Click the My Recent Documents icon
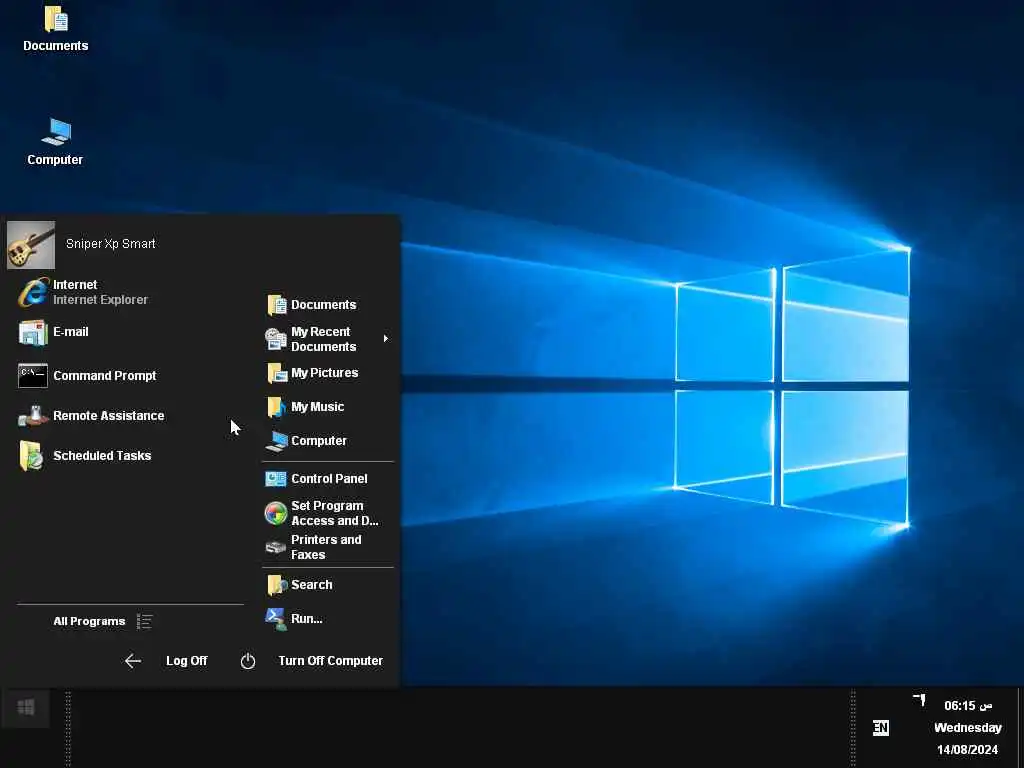This screenshot has height=768, width=1024. click(x=276, y=339)
